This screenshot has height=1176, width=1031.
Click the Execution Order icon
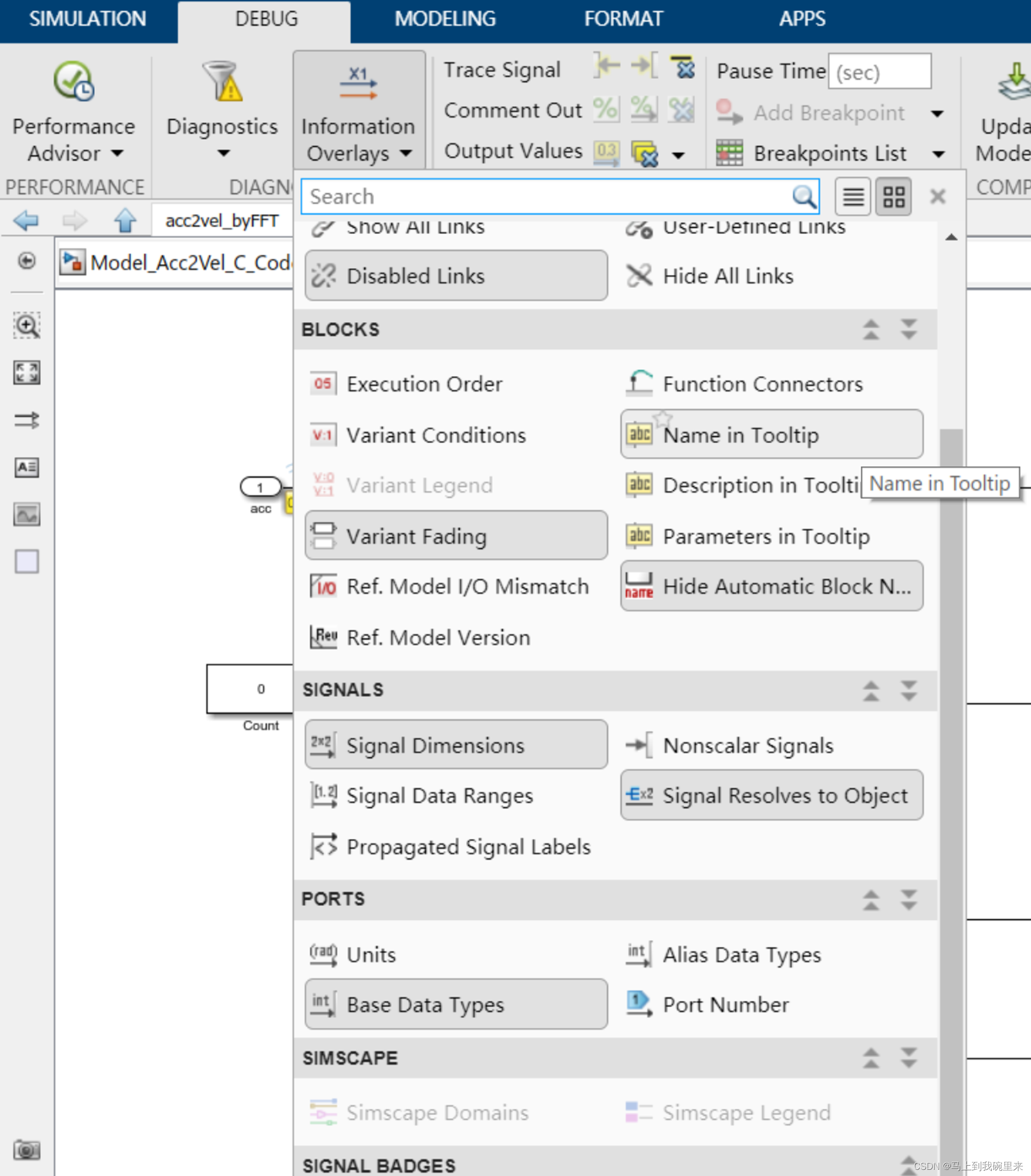pyautogui.click(x=324, y=384)
